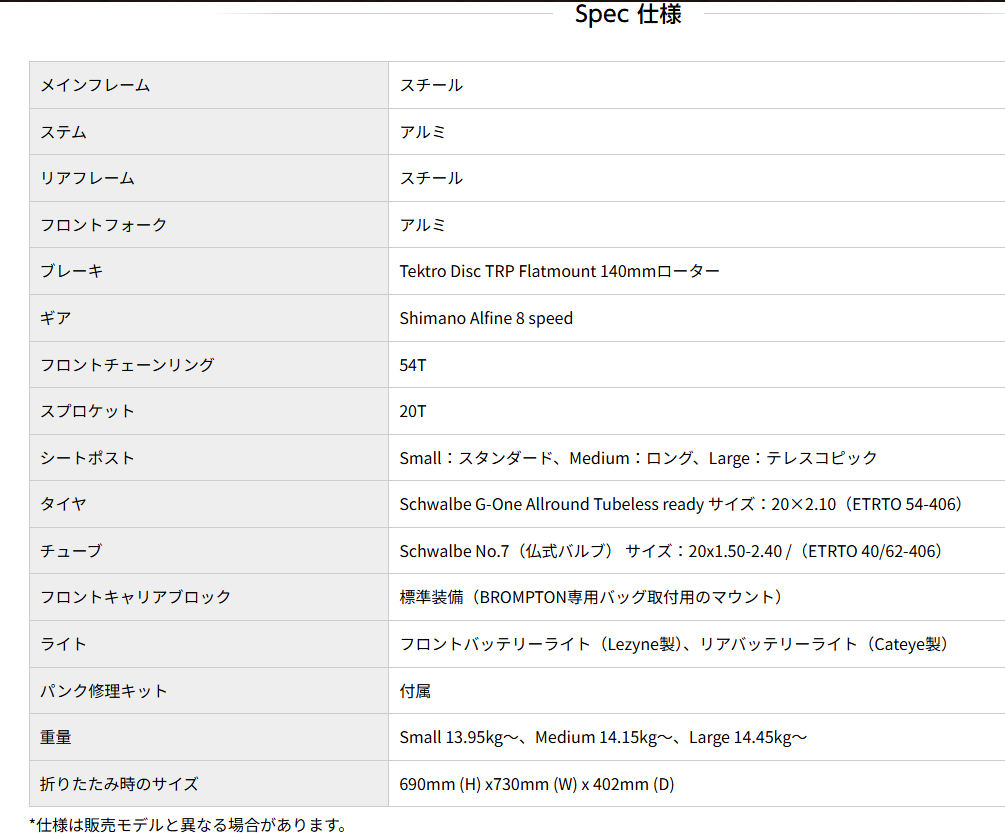Click the ライト specification value text
Viewport: 1005px width, 833px height.
click(x=675, y=643)
